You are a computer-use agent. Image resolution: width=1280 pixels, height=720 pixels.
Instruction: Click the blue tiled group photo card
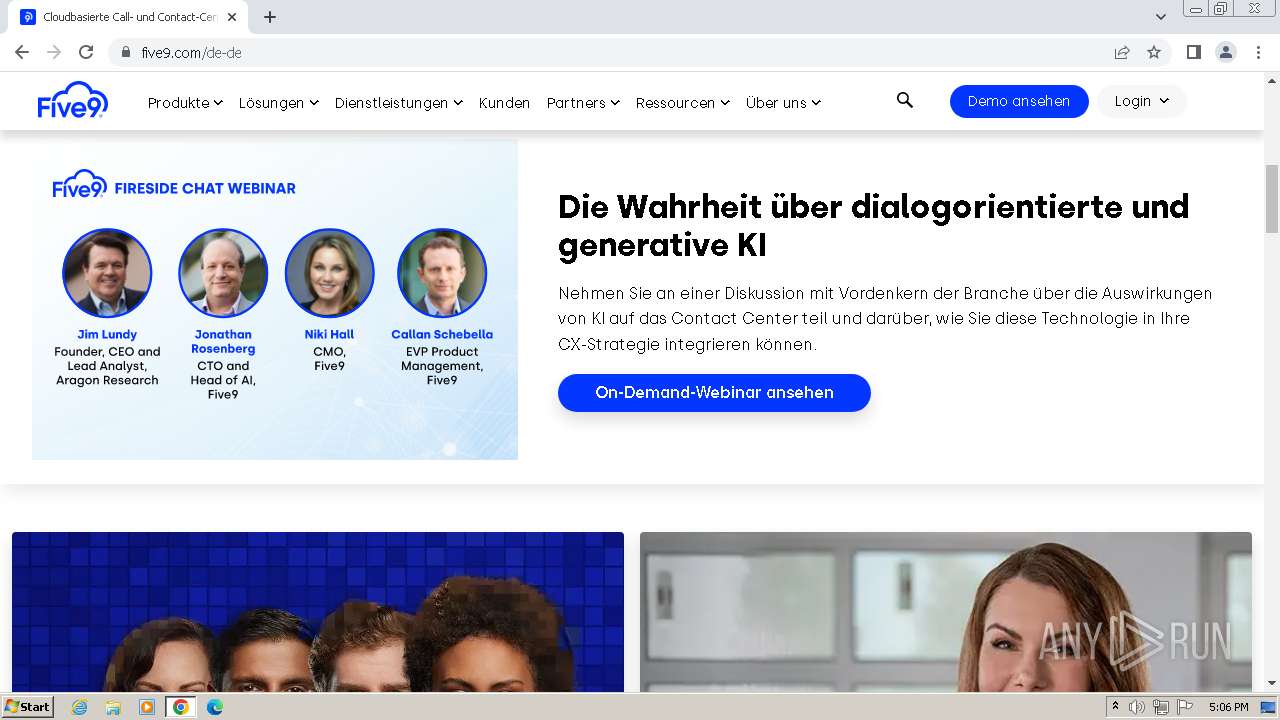coord(318,612)
